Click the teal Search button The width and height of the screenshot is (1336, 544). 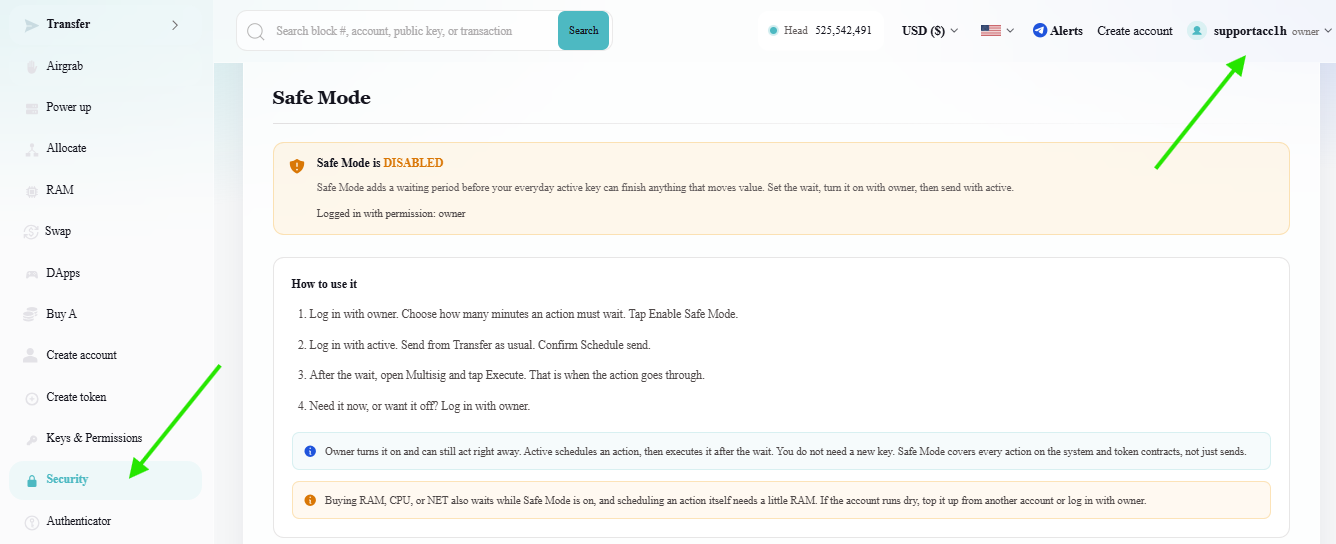[x=583, y=31]
